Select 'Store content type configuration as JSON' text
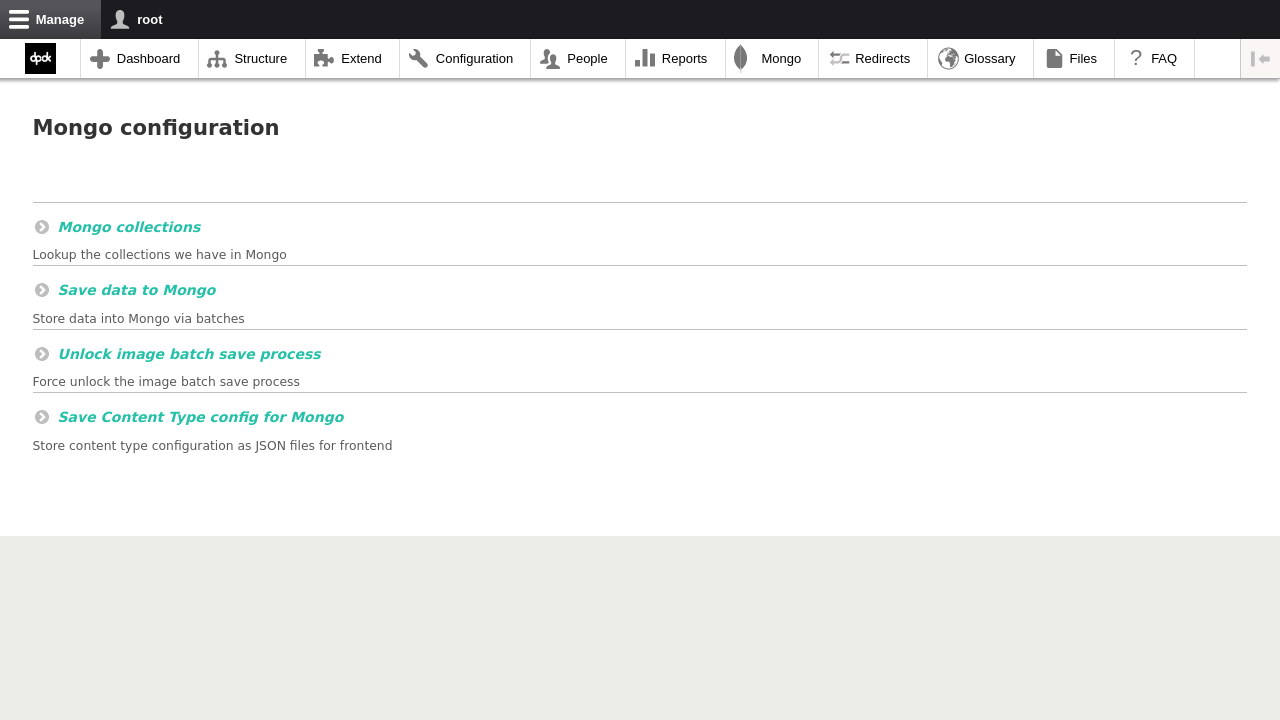 213,446
